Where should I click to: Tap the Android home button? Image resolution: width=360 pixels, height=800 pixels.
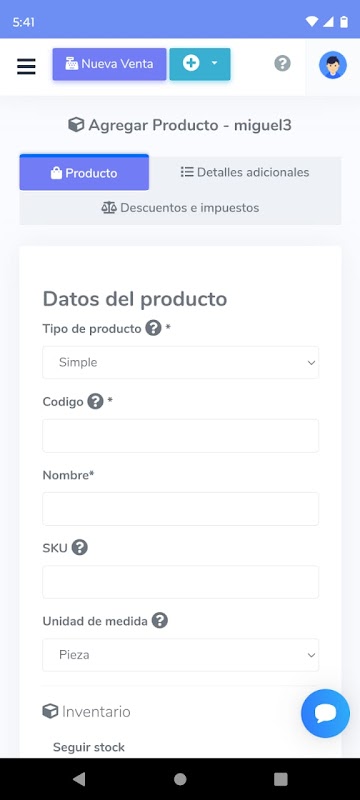click(180, 779)
